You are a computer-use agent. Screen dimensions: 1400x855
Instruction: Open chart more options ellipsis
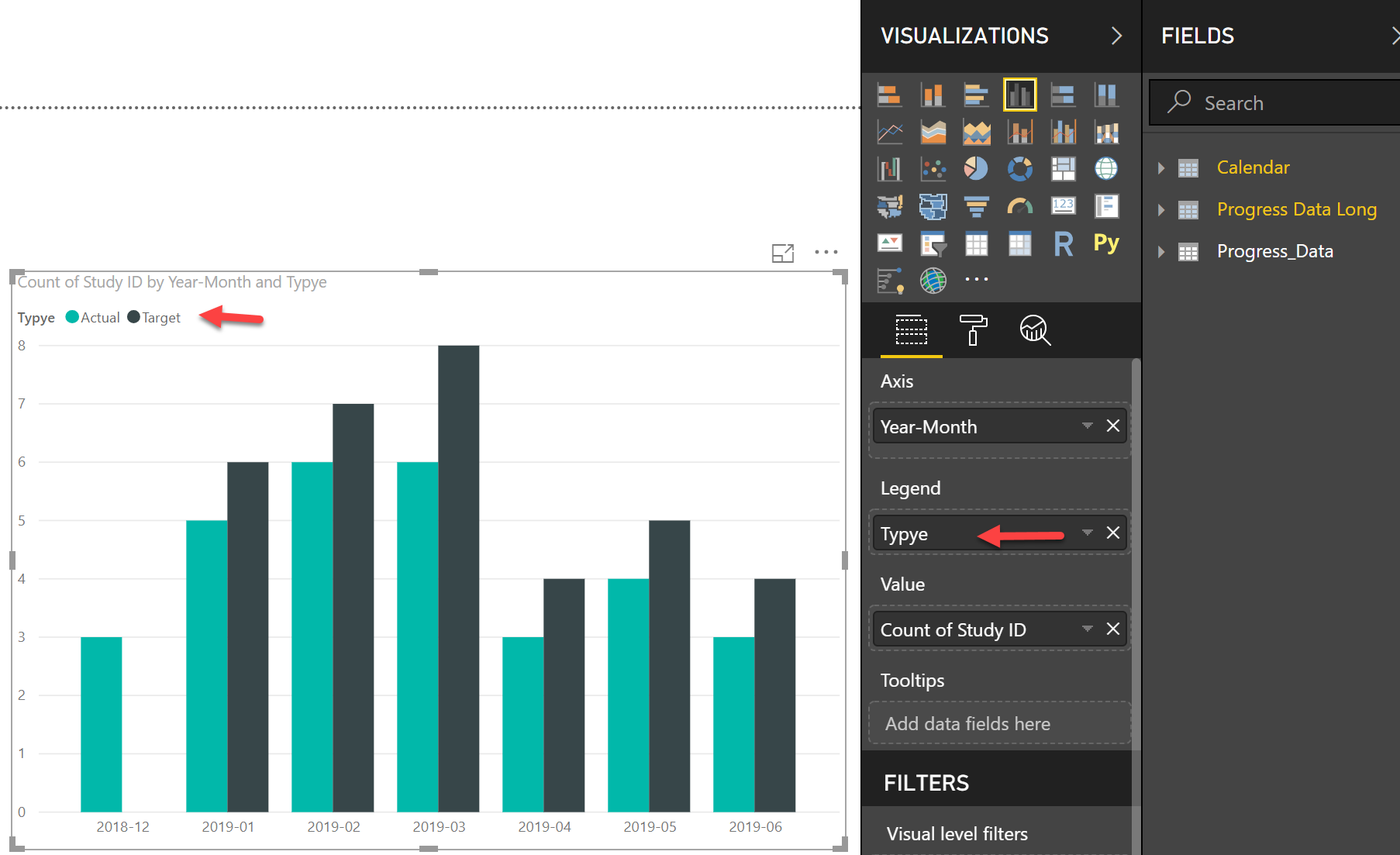826,252
